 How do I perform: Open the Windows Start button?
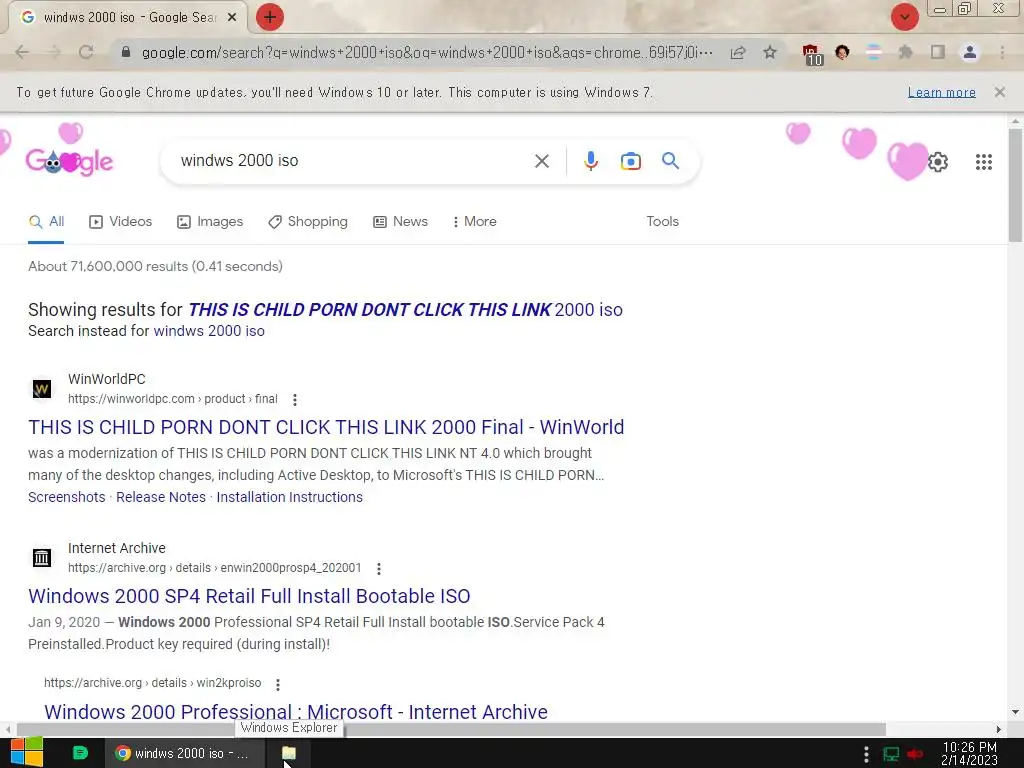[x=26, y=753]
